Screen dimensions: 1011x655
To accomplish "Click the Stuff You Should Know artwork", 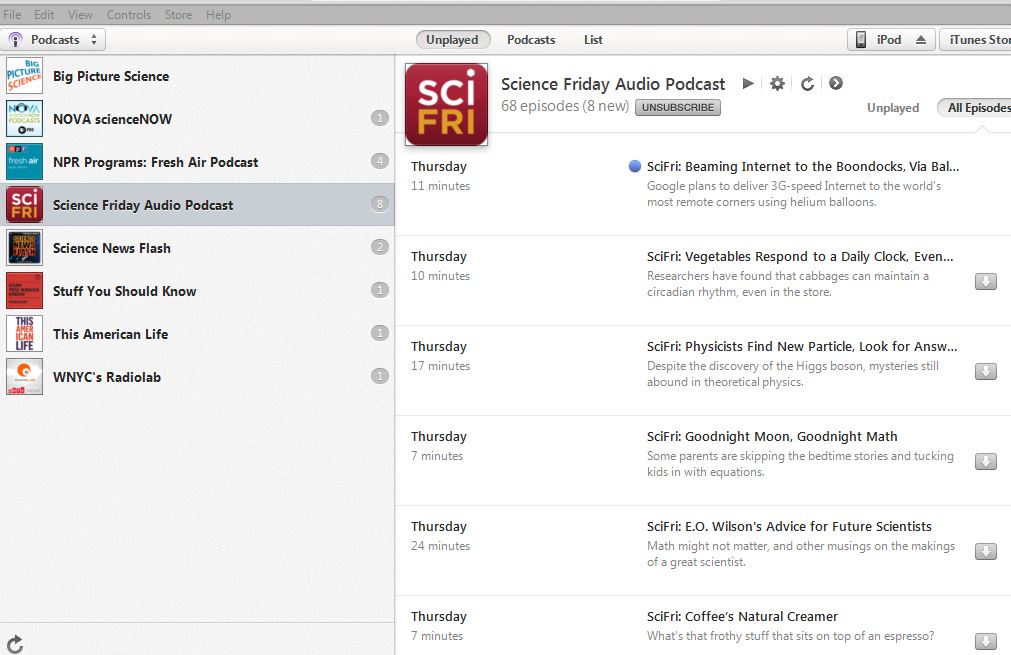I will click(x=25, y=291).
